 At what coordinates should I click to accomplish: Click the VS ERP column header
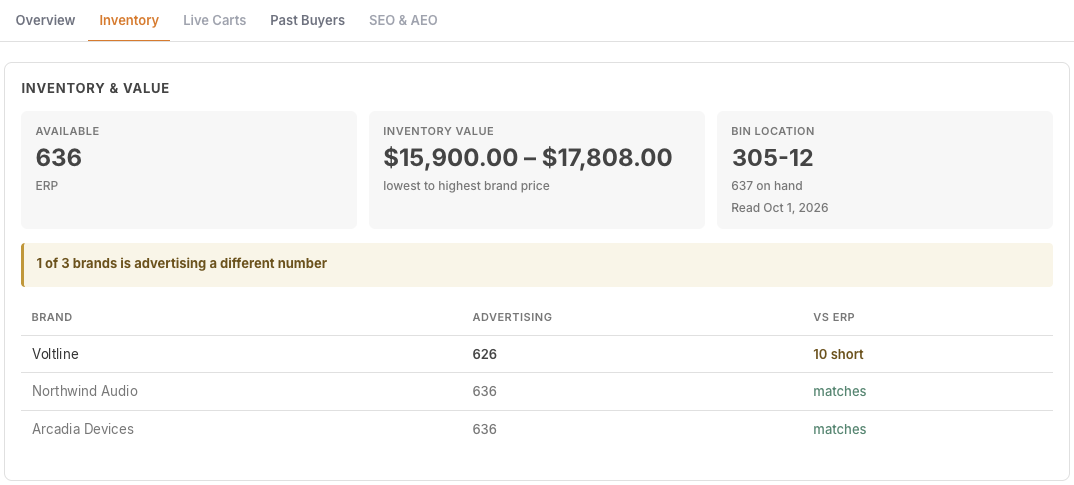click(834, 317)
